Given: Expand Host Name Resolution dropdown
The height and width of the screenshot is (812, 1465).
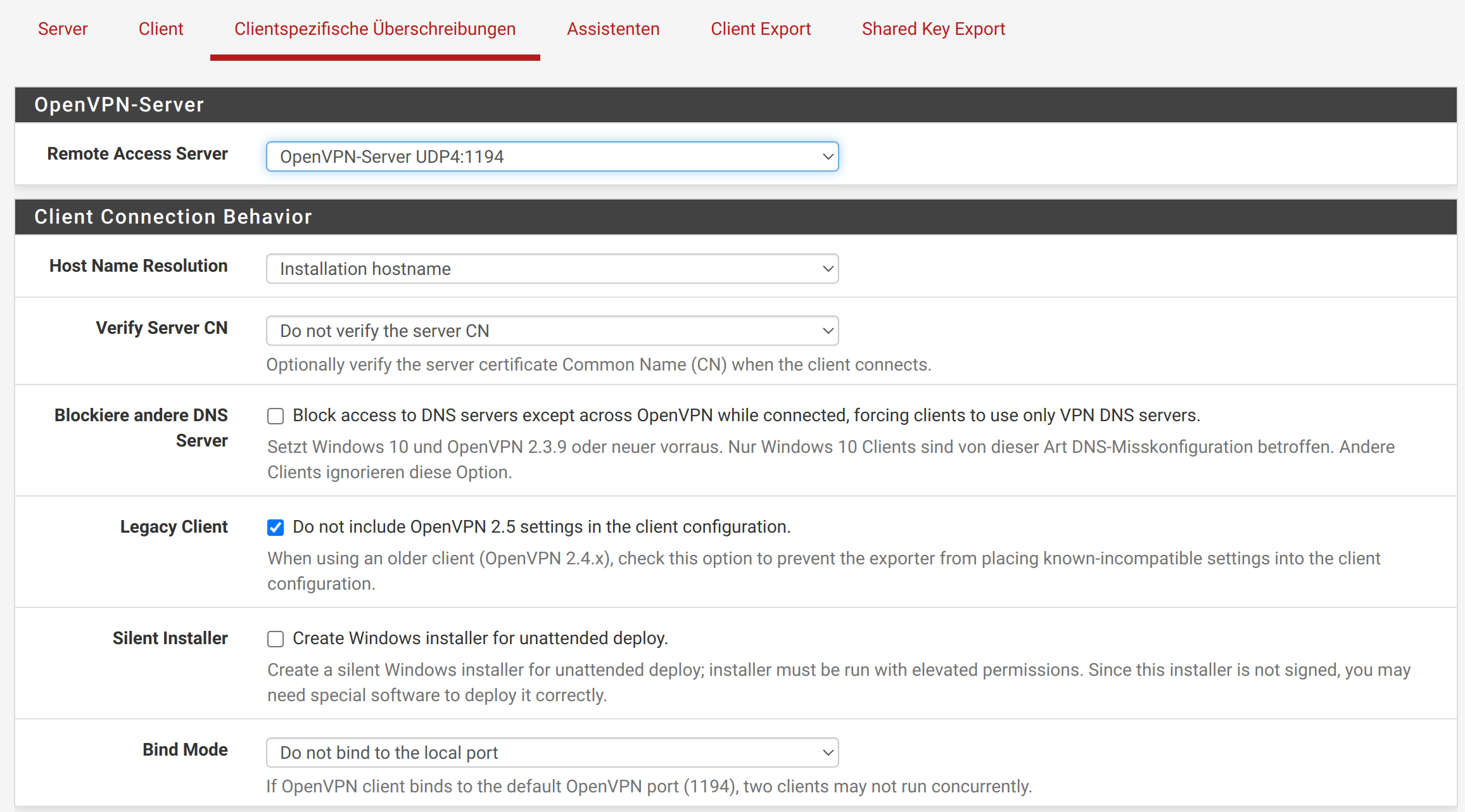Looking at the screenshot, I should (x=551, y=269).
